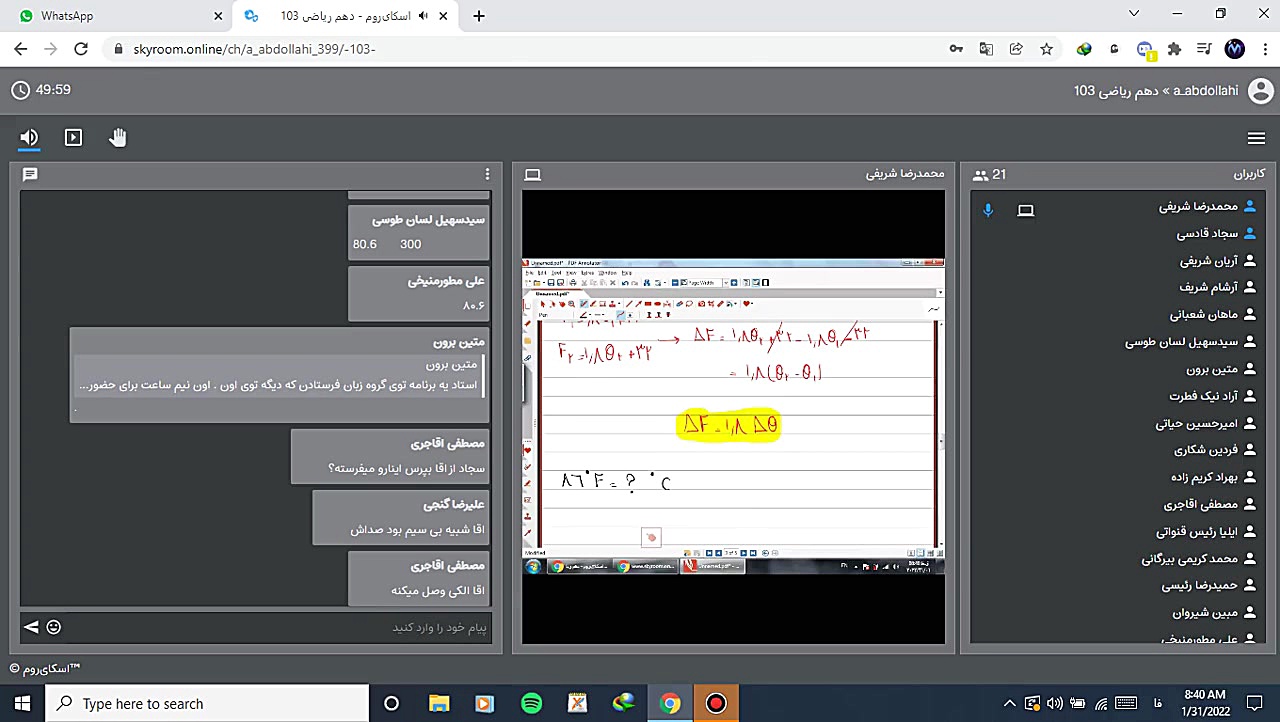Open a new browser tab
The image size is (1280, 722).
pos(479,16)
